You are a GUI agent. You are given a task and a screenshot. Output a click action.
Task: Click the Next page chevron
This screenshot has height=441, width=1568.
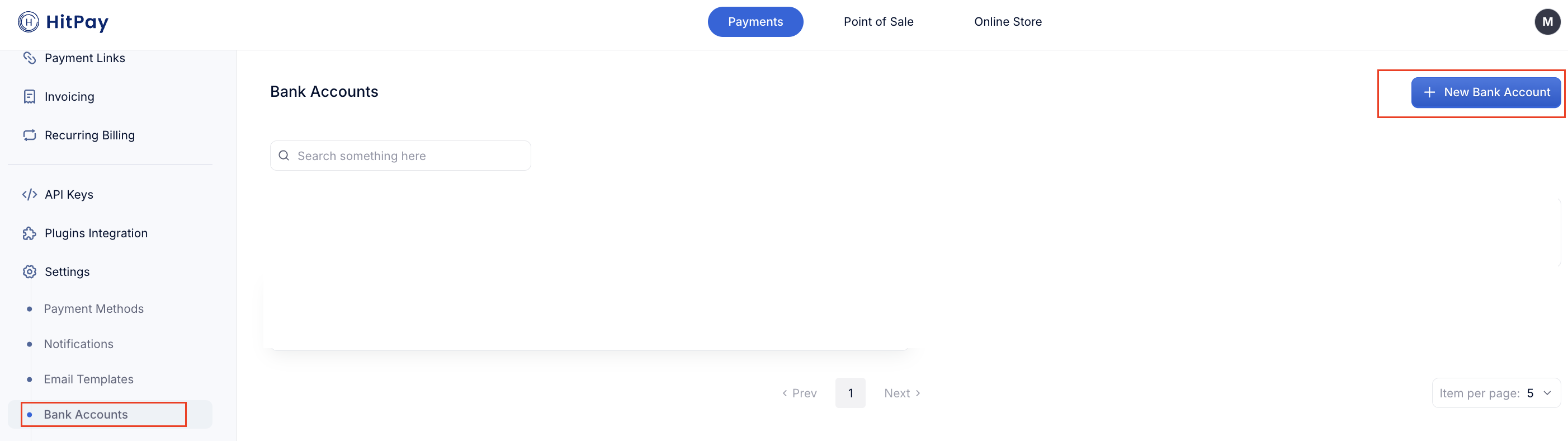(x=918, y=393)
